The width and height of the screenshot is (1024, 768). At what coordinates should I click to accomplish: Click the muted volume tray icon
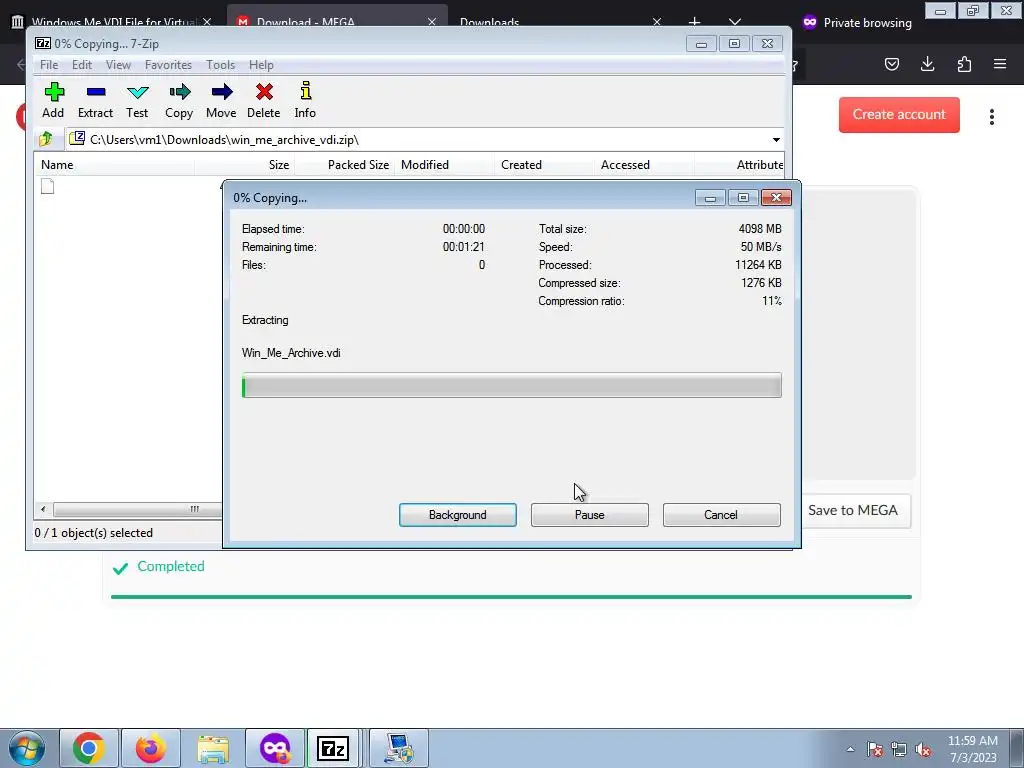[923, 749]
